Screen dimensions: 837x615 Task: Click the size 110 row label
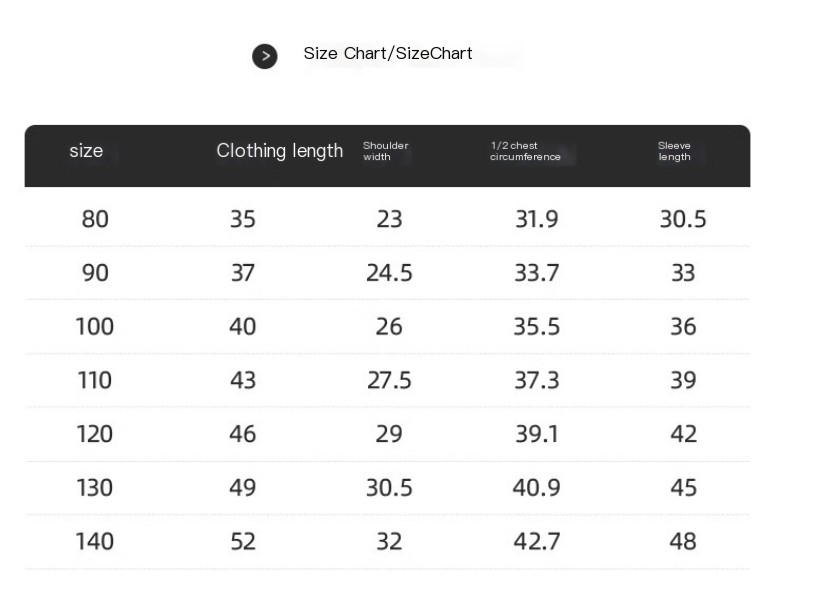95,381
